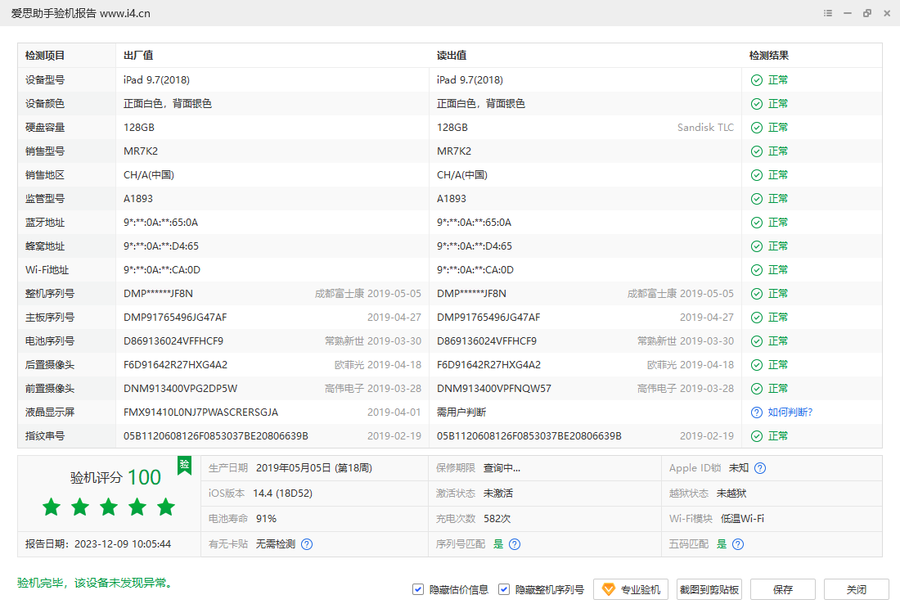Click the 专业验机 button

pyautogui.click(x=630, y=590)
